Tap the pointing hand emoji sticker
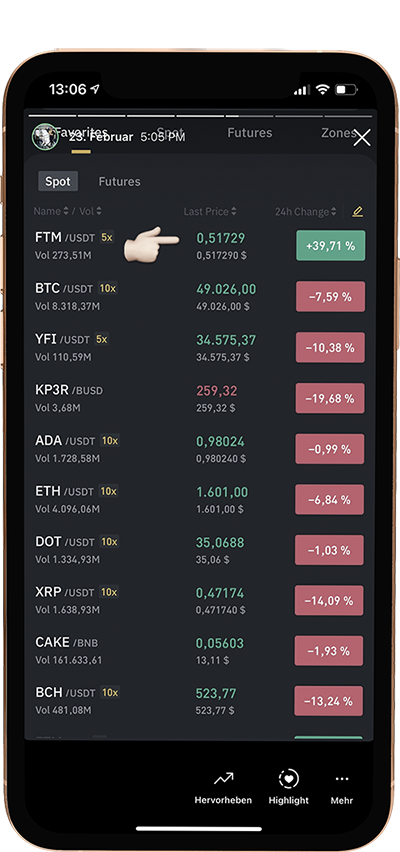The height and width of the screenshot is (852, 400). (151, 244)
